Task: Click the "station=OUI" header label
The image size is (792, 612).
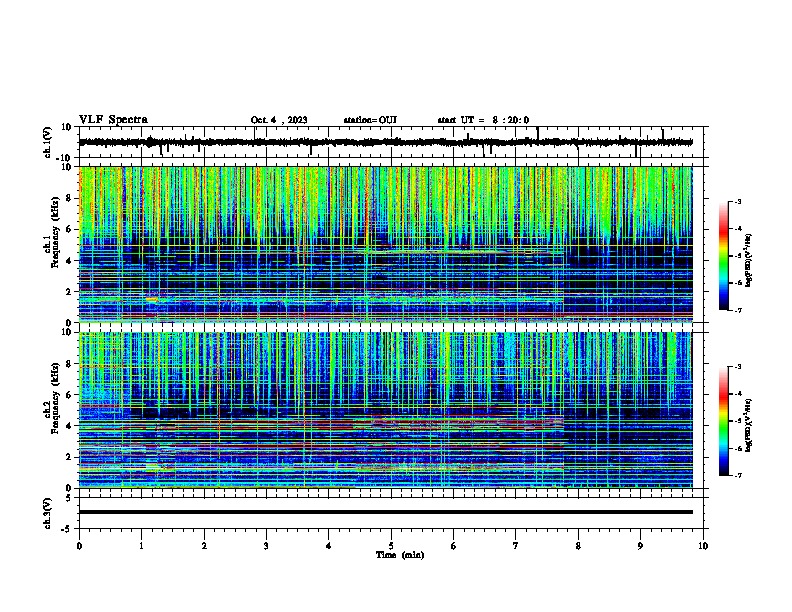Action: pyautogui.click(x=370, y=120)
